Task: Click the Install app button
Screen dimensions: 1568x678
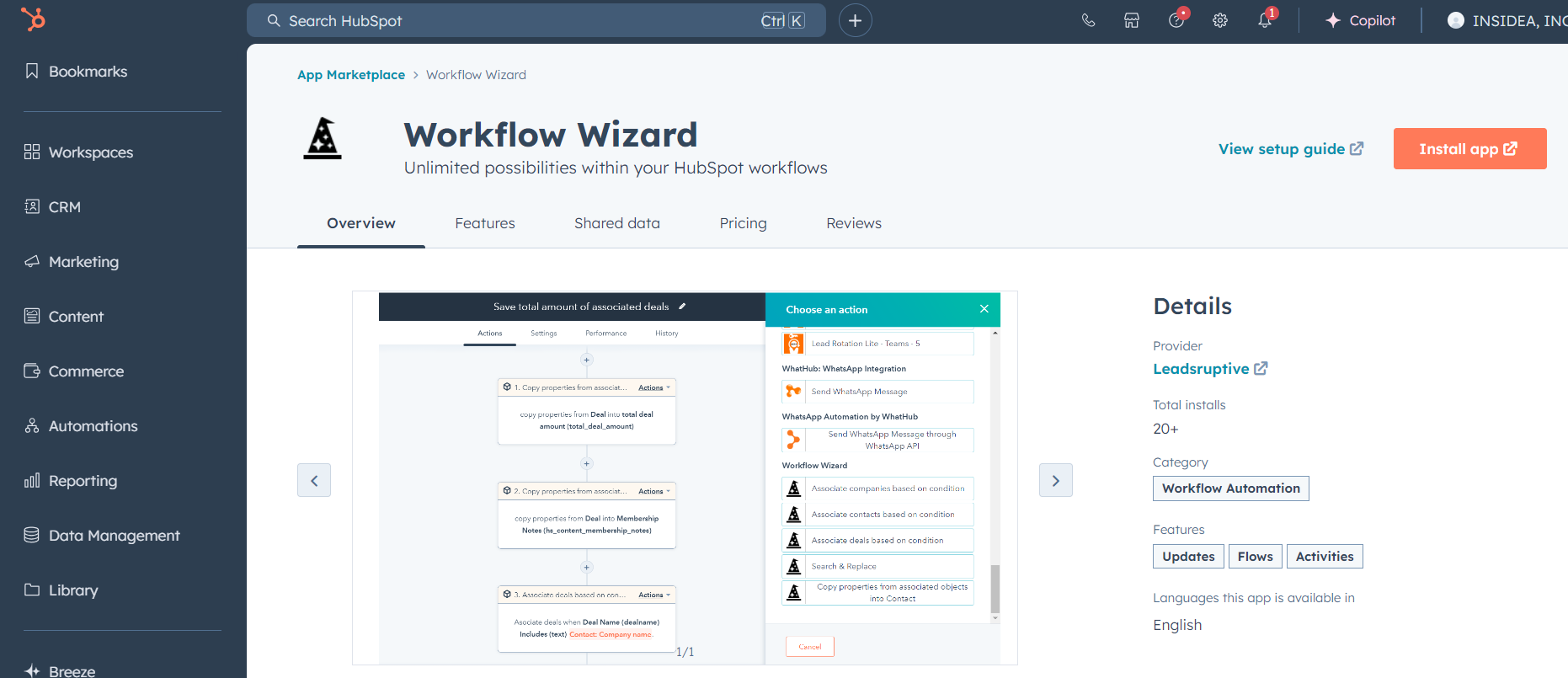Action: point(1469,149)
